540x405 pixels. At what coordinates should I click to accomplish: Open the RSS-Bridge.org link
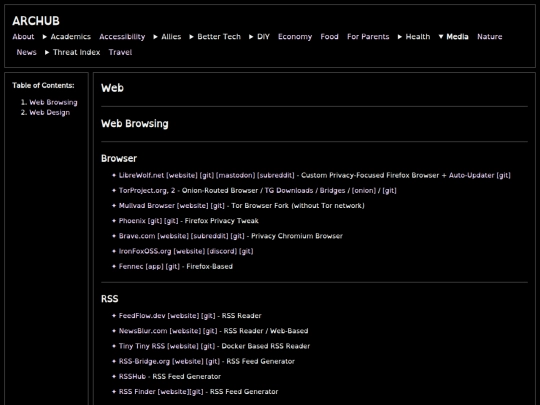tap(144, 361)
